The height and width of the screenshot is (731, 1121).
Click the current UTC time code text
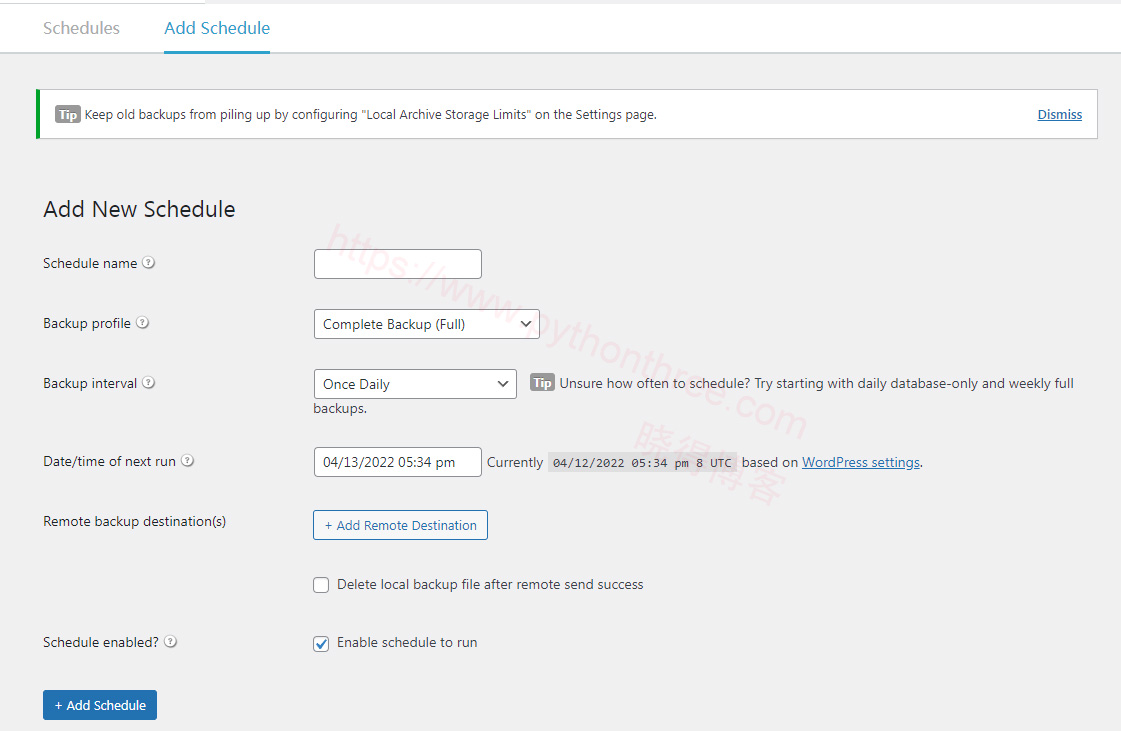642,463
